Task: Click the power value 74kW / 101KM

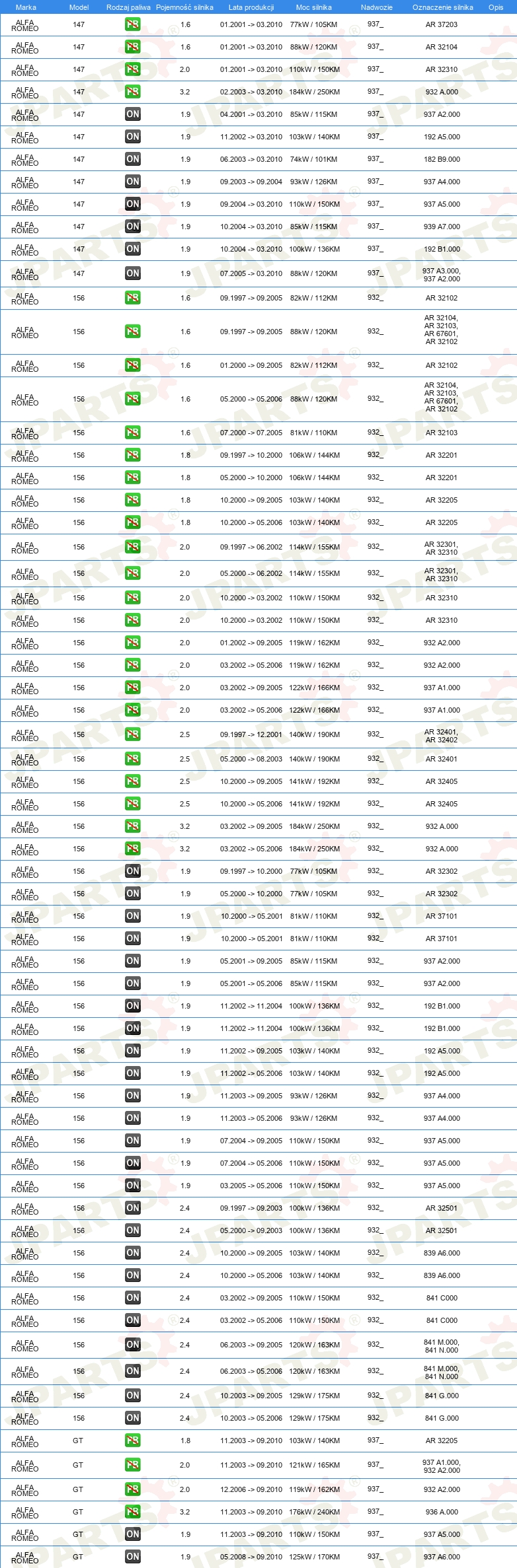Action: pyautogui.click(x=313, y=159)
